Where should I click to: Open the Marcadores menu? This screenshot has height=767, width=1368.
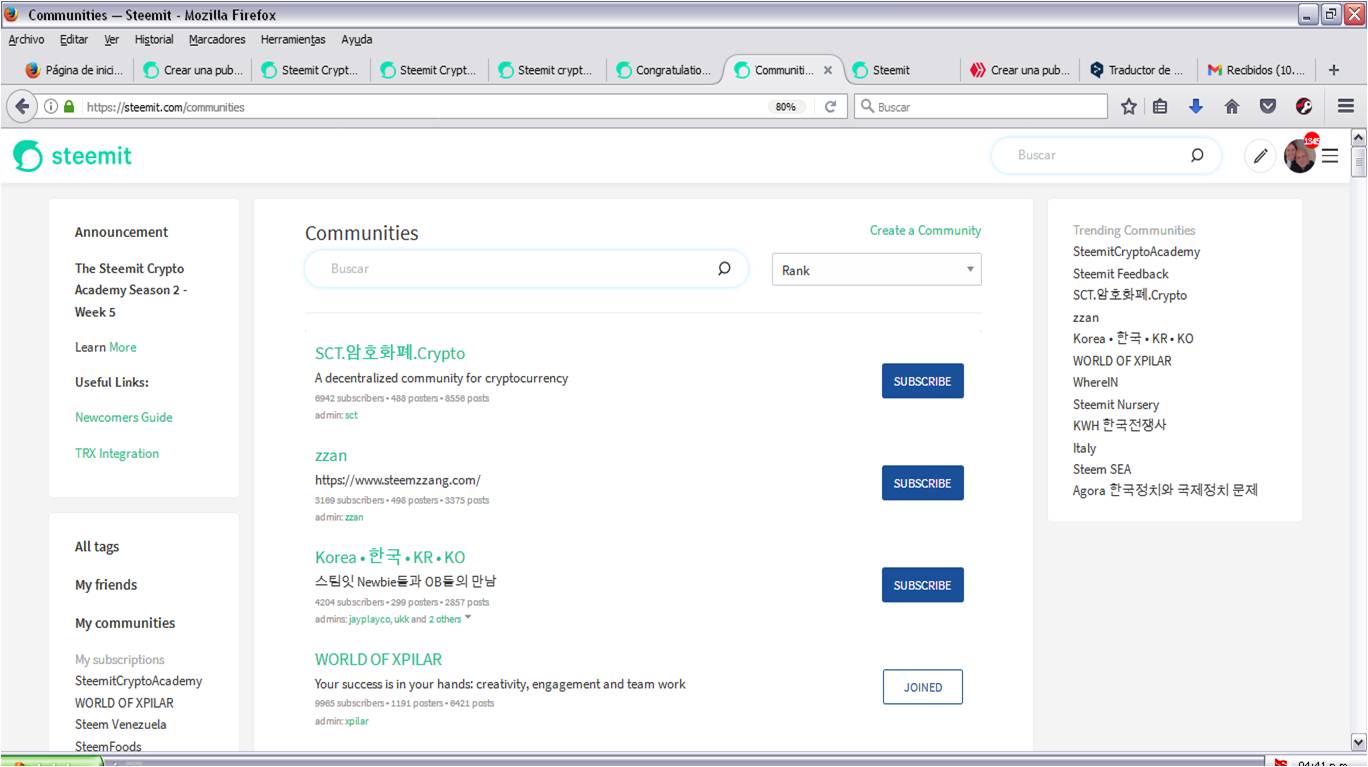click(x=217, y=40)
